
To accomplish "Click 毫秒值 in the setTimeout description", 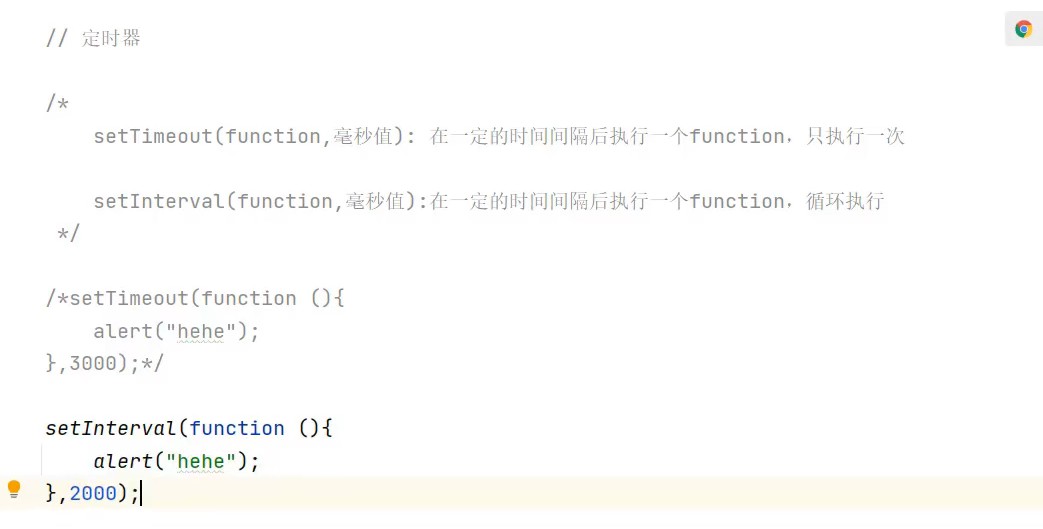I will point(369,136).
